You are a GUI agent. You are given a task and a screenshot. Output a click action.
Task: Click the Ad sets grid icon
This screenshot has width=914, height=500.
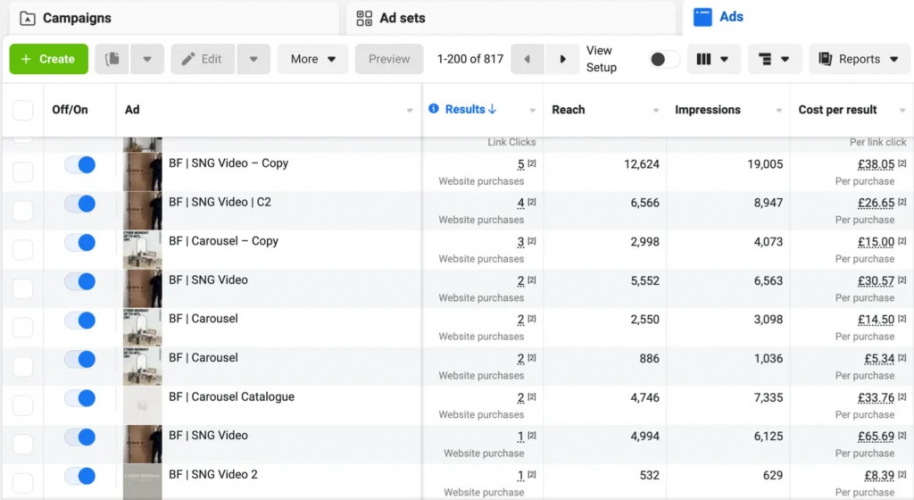pyautogui.click(x=364, y=18)
